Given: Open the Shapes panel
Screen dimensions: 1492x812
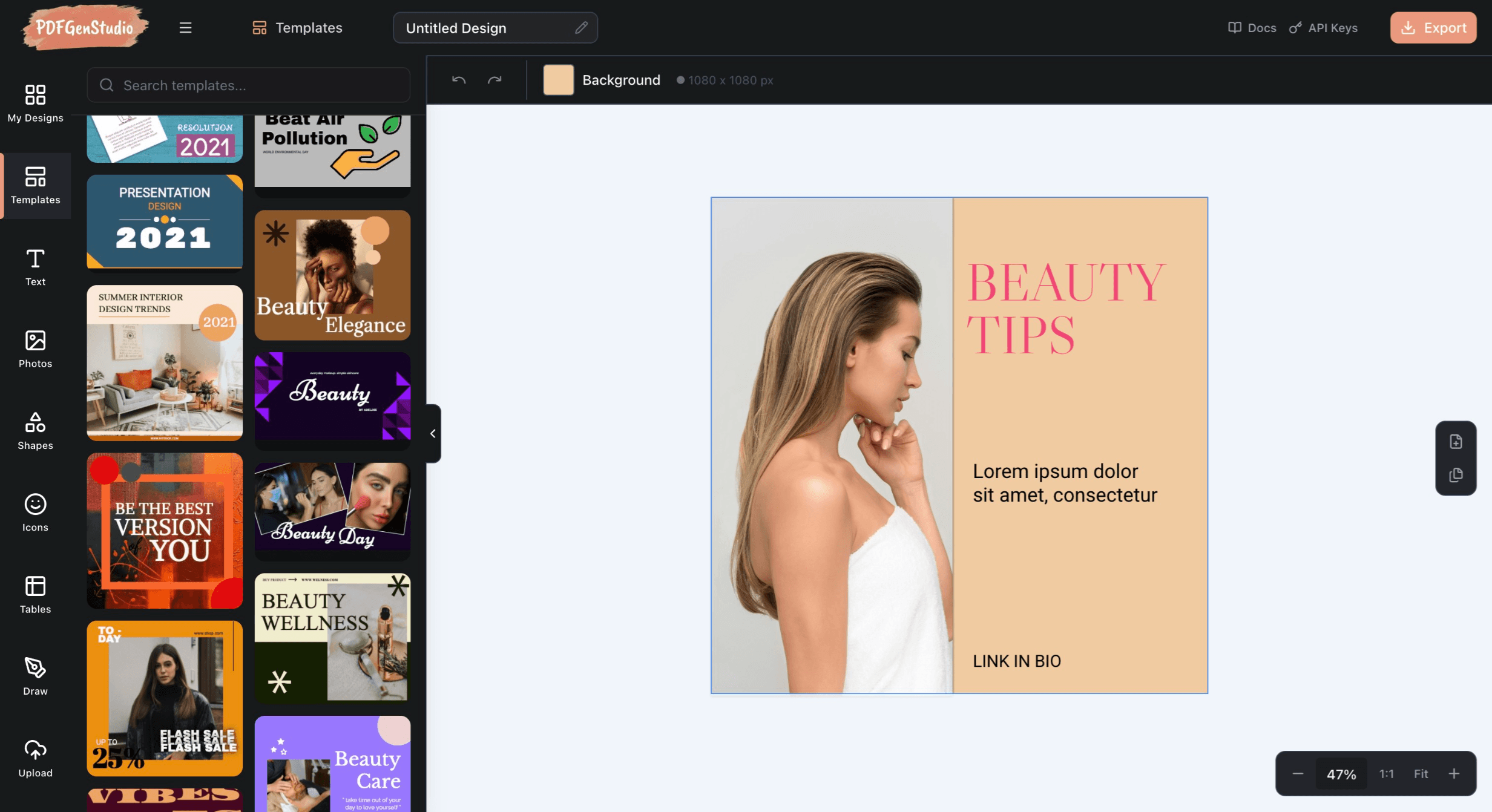Looking at the screenshot, I should (x=35, y=431).
